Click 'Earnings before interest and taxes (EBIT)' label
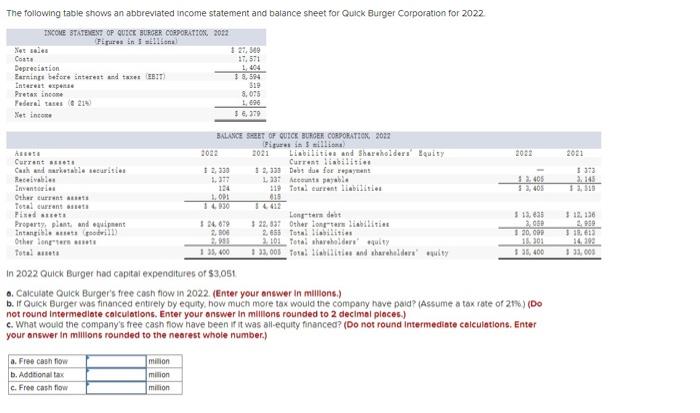 click(x=90, y=77)
